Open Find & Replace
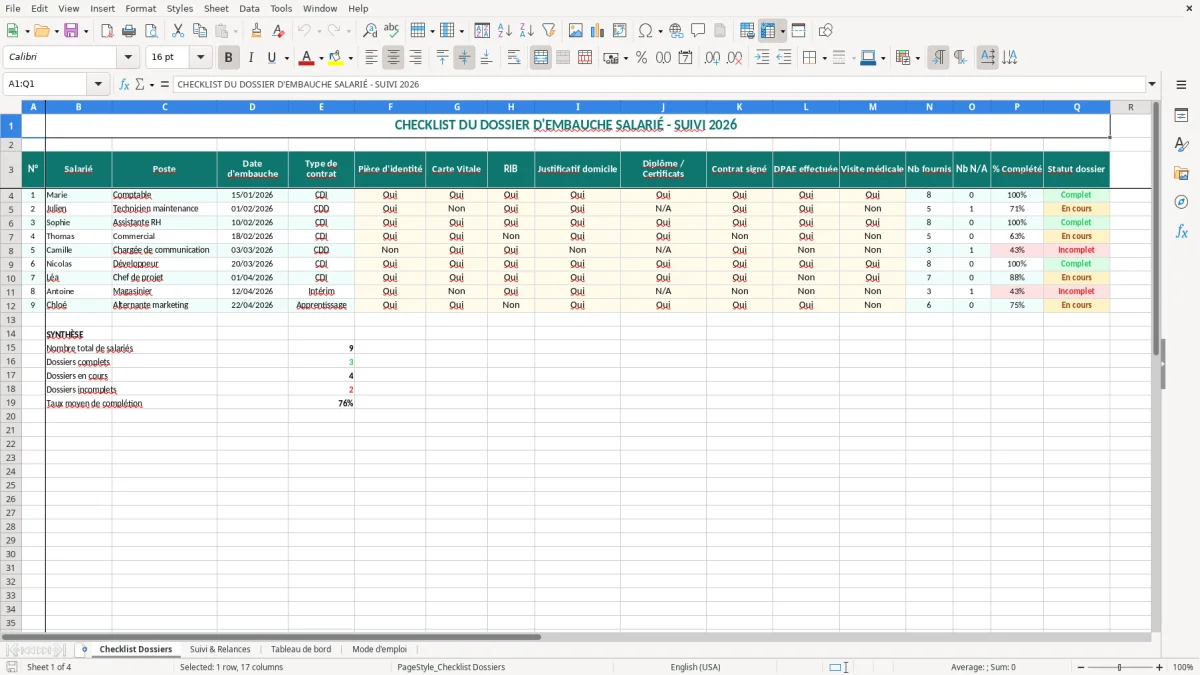The image size is (1200, 675). coord(370,31)
